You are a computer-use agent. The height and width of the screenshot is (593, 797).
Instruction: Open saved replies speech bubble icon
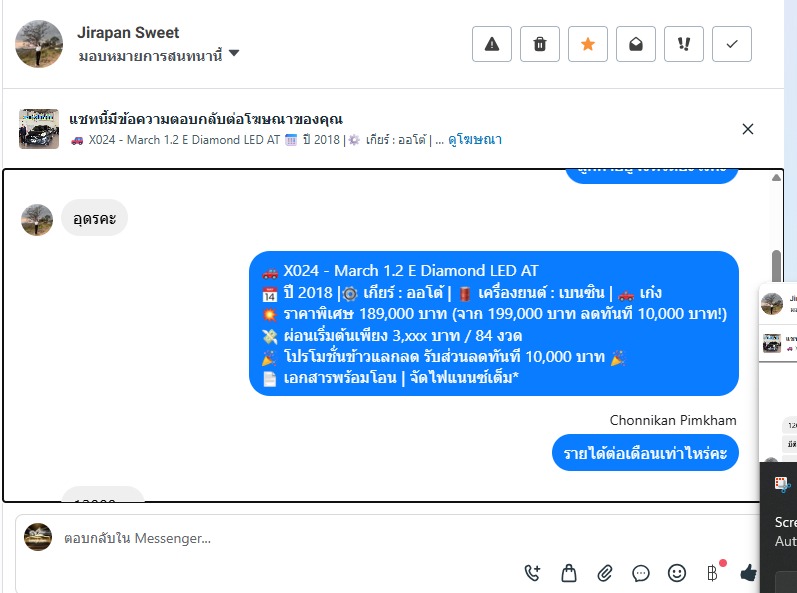(x=641, y=574)
